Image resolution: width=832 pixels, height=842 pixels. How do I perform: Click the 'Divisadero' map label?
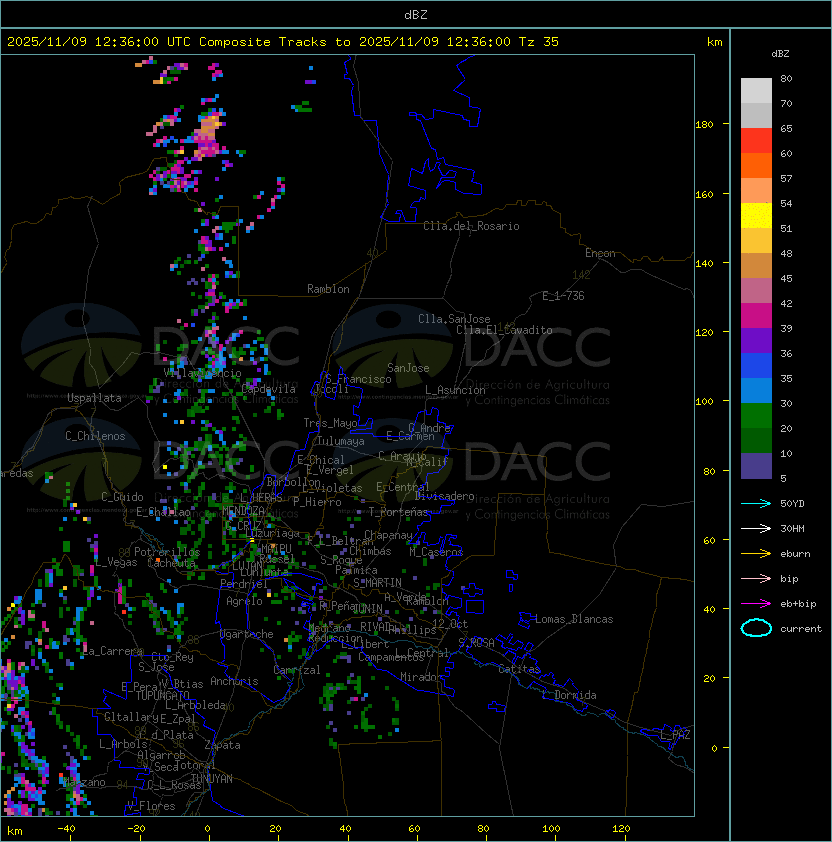[445, 496]
